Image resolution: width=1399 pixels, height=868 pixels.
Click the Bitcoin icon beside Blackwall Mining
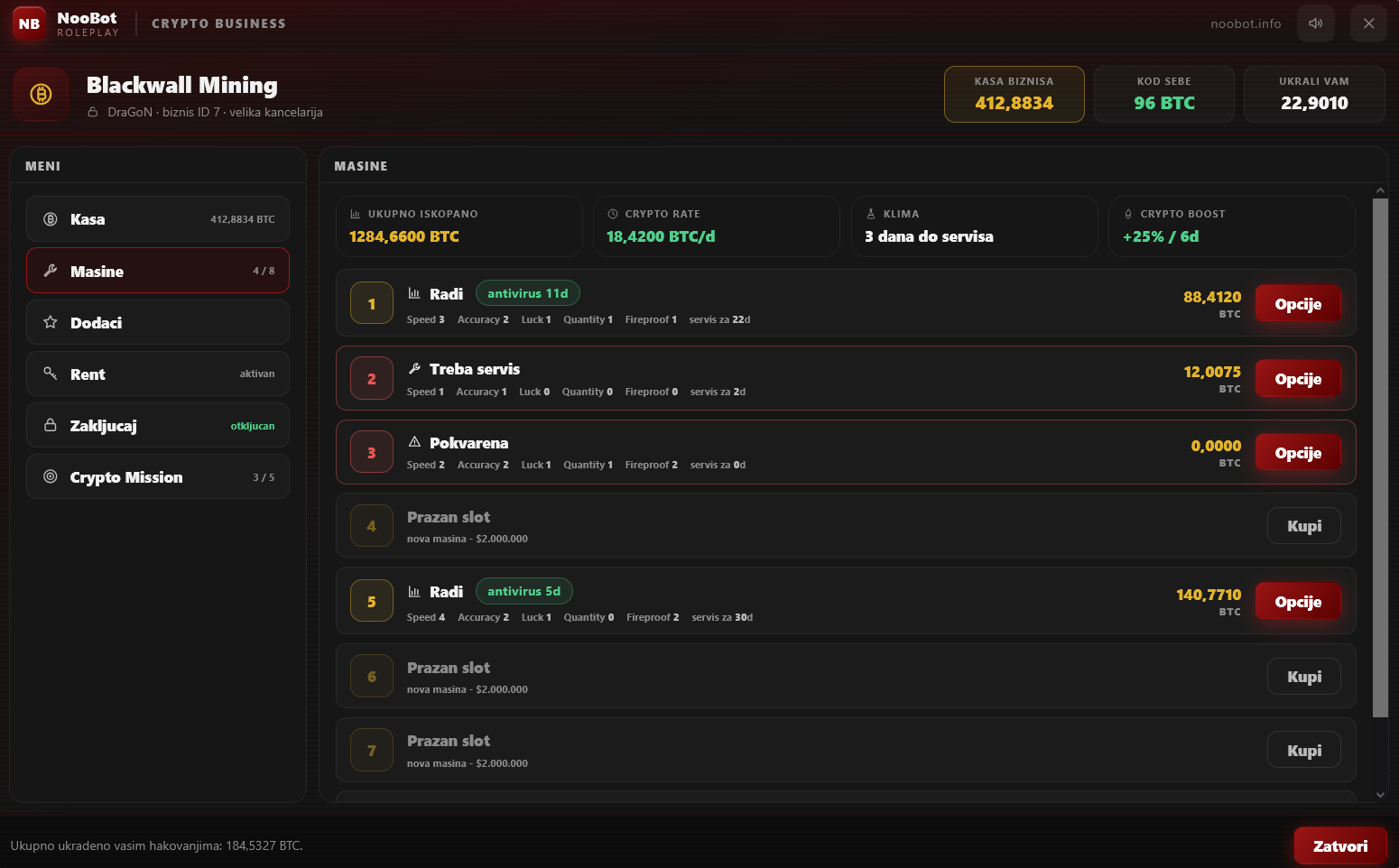click(41, 94)
